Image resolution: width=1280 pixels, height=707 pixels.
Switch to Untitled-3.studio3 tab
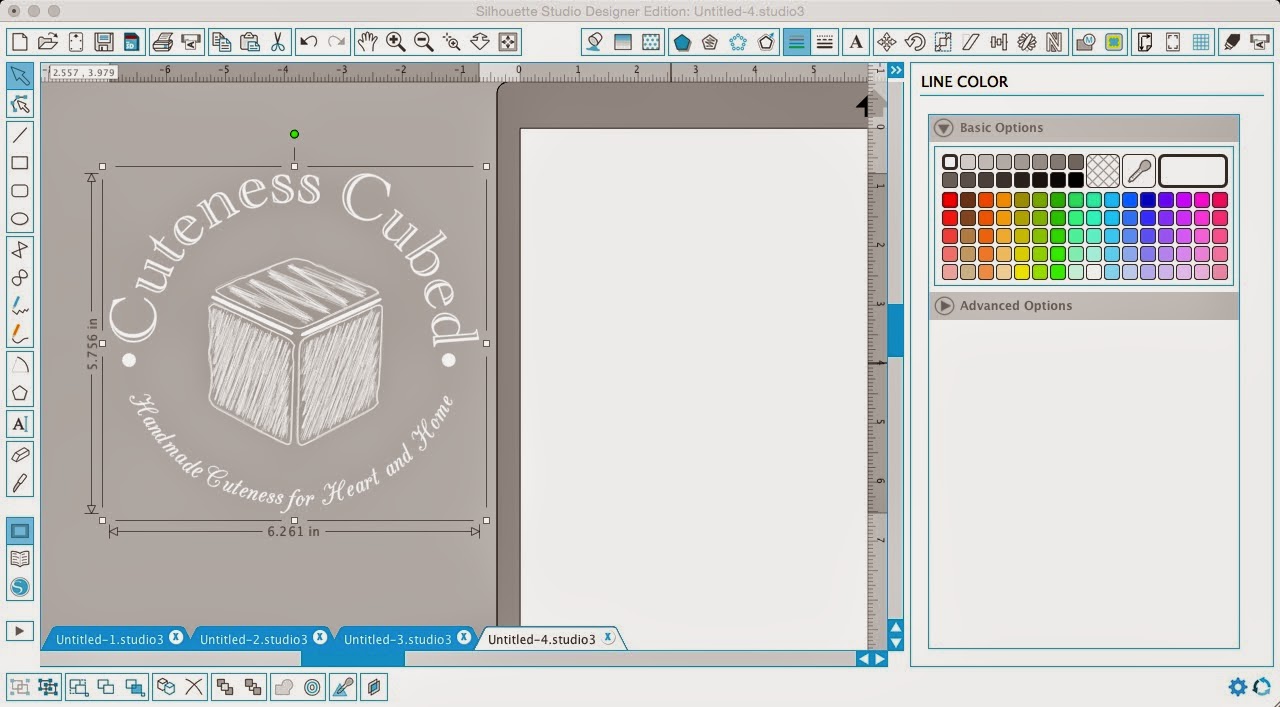point(397,639)
